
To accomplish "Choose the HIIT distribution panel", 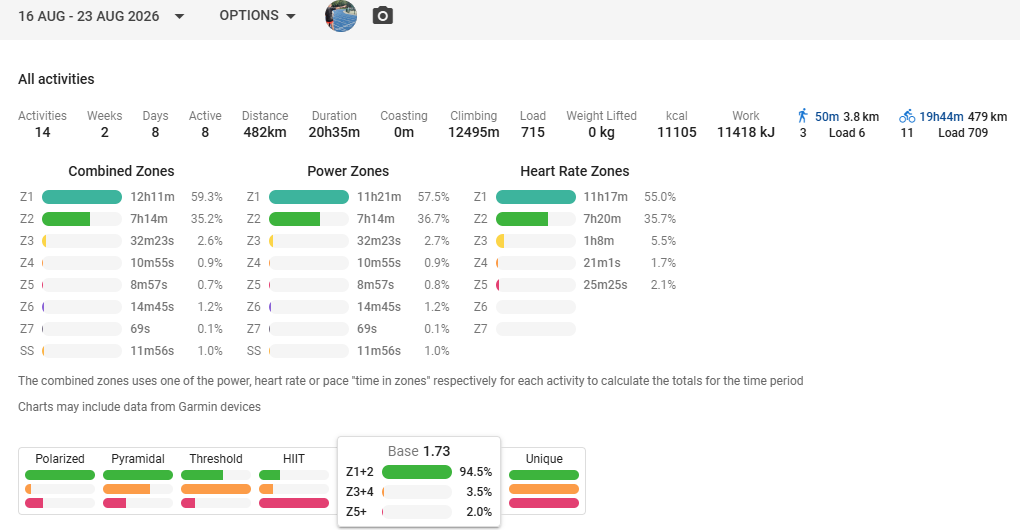I will 294,481.
